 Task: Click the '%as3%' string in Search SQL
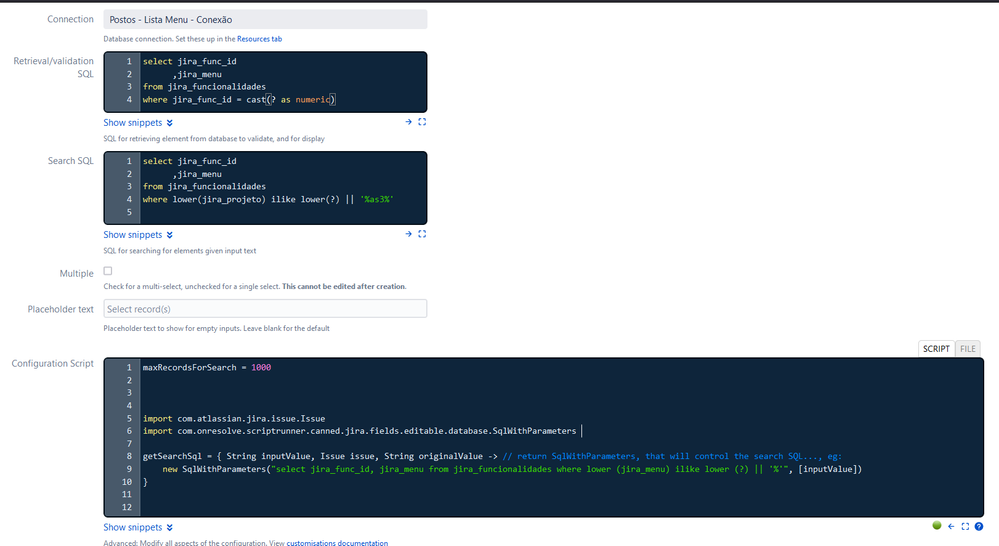point(377,199)
